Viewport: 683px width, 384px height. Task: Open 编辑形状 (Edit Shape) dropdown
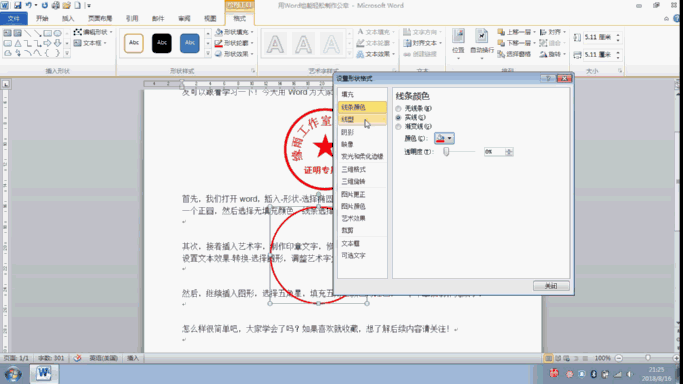click(93, 32)
